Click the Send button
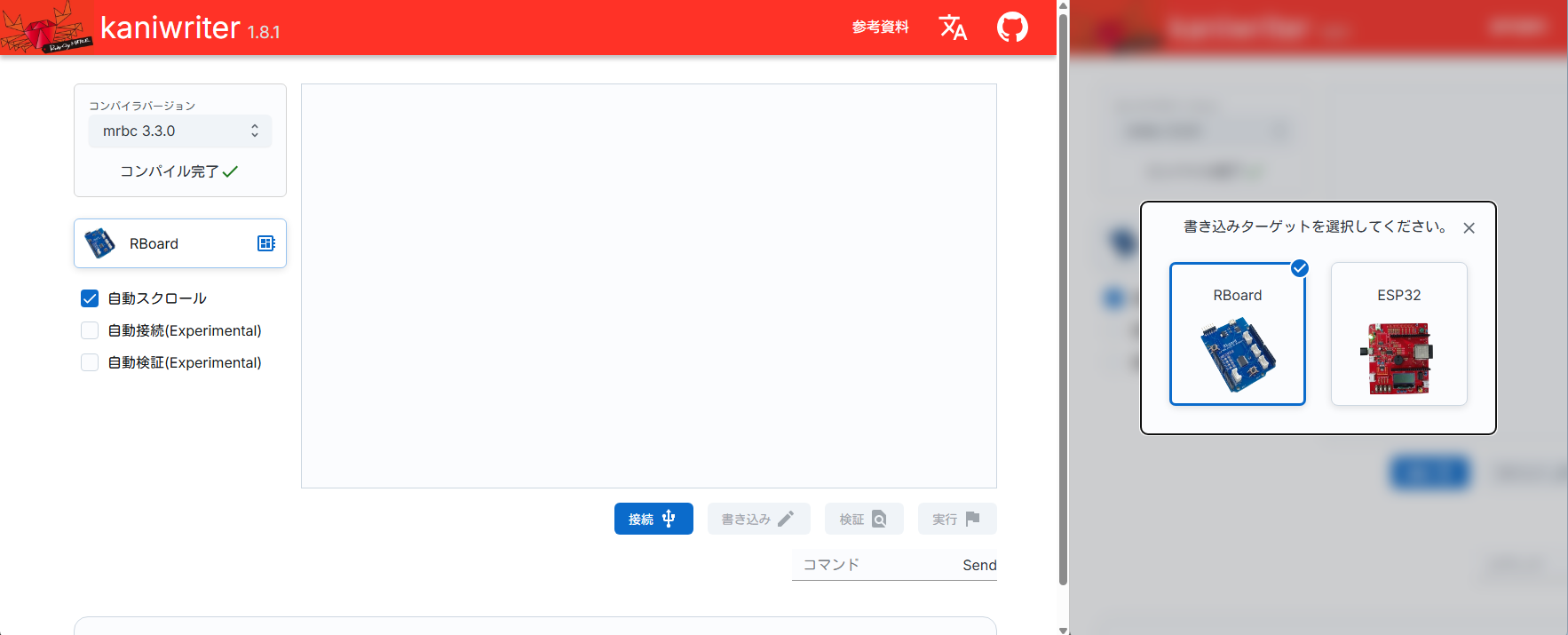The width and height of the screenshot is (1568, 635). [x=979, y=565]
